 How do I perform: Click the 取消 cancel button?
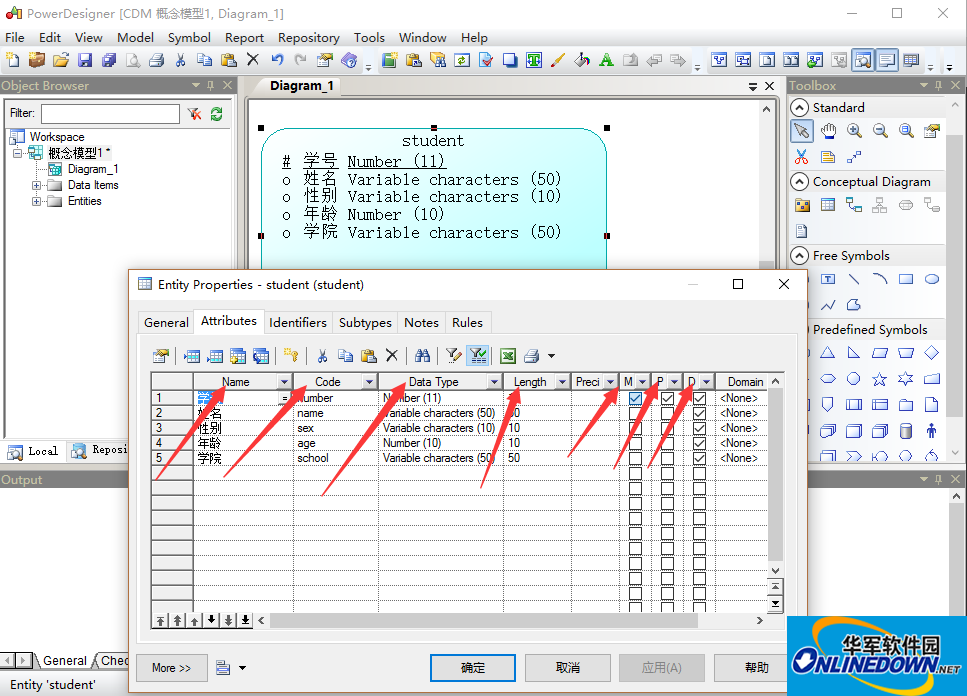[x=568, y=668]
